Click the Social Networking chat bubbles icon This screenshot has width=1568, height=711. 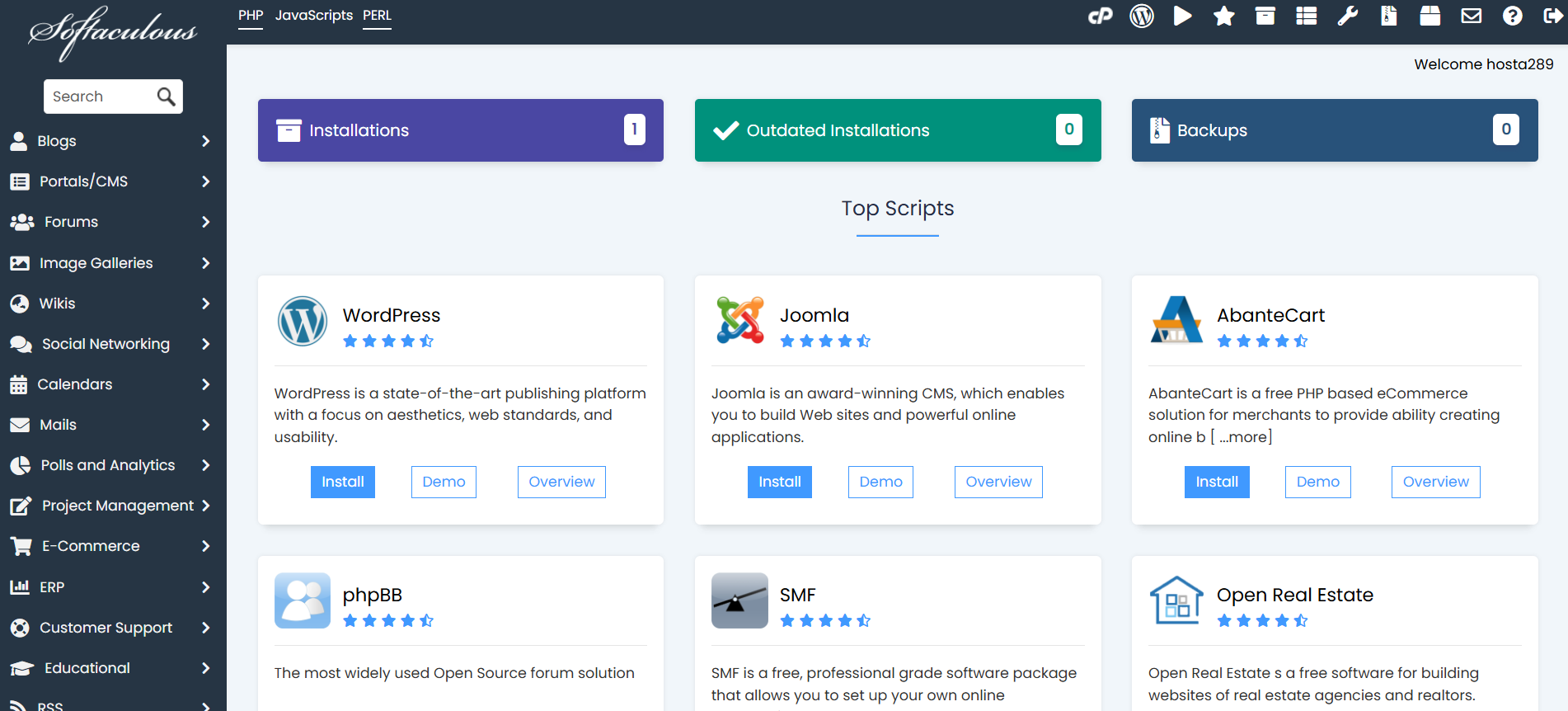pos(21,344)
